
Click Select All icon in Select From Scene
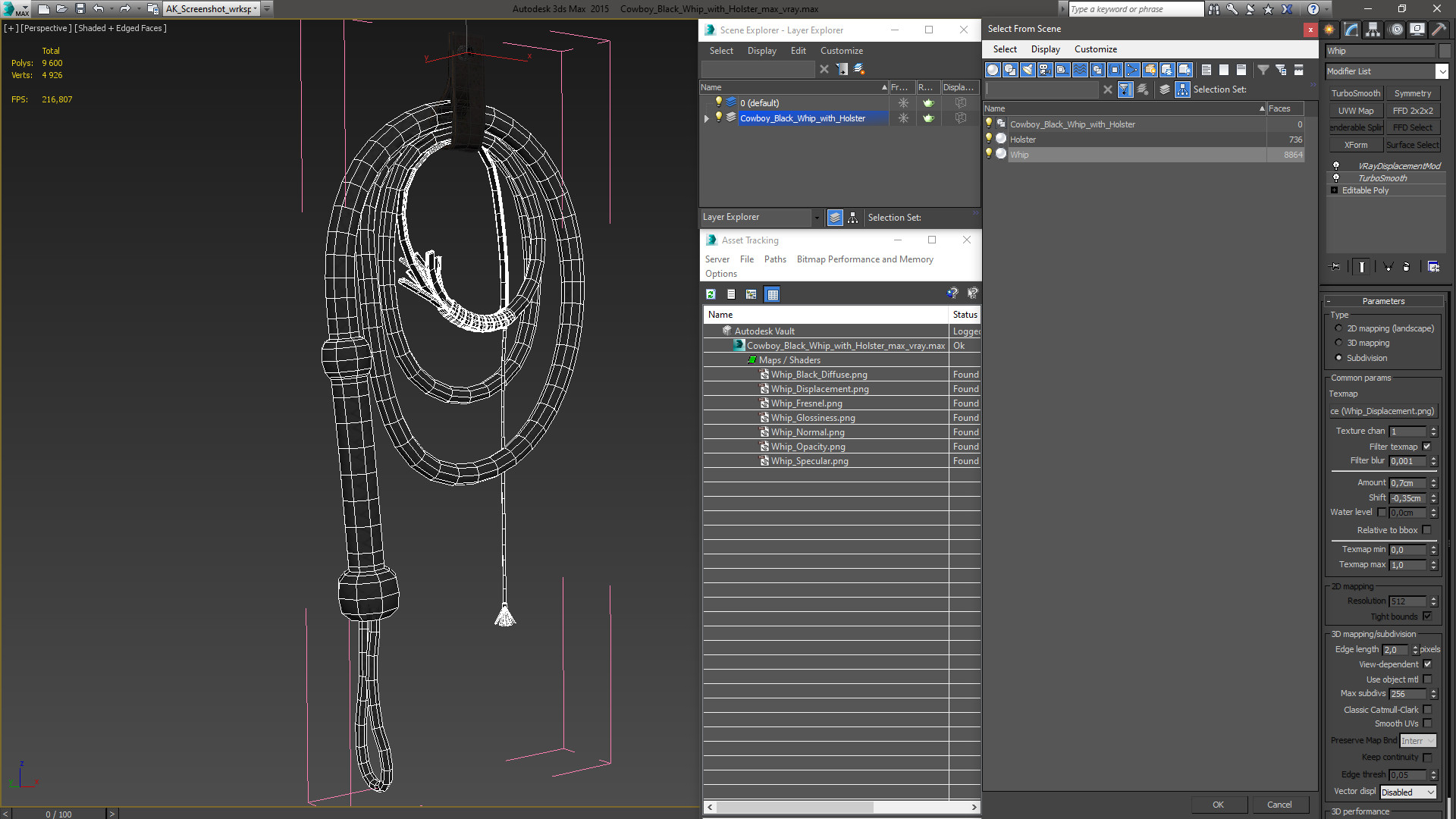(1207, 70)
